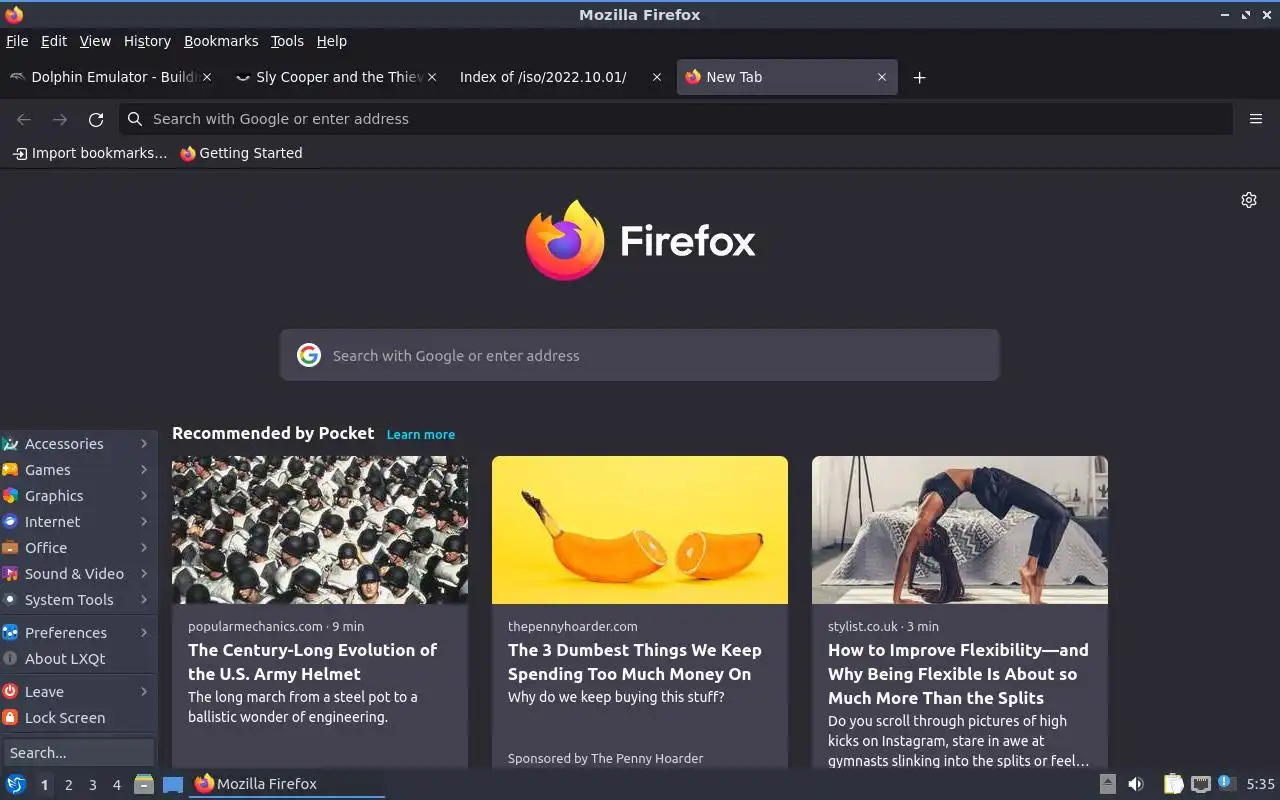This screenshot has width=1280, height=800.
Task: Open the Help menu
Action: pyautogui.click(x=332, y=41)
